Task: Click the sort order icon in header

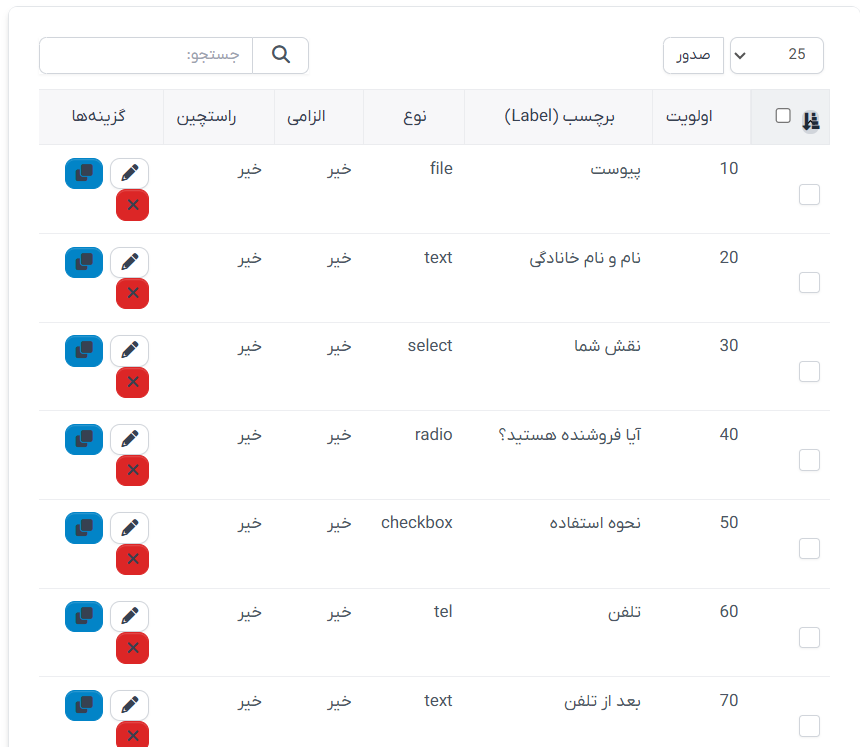Action: pos(811,121)
